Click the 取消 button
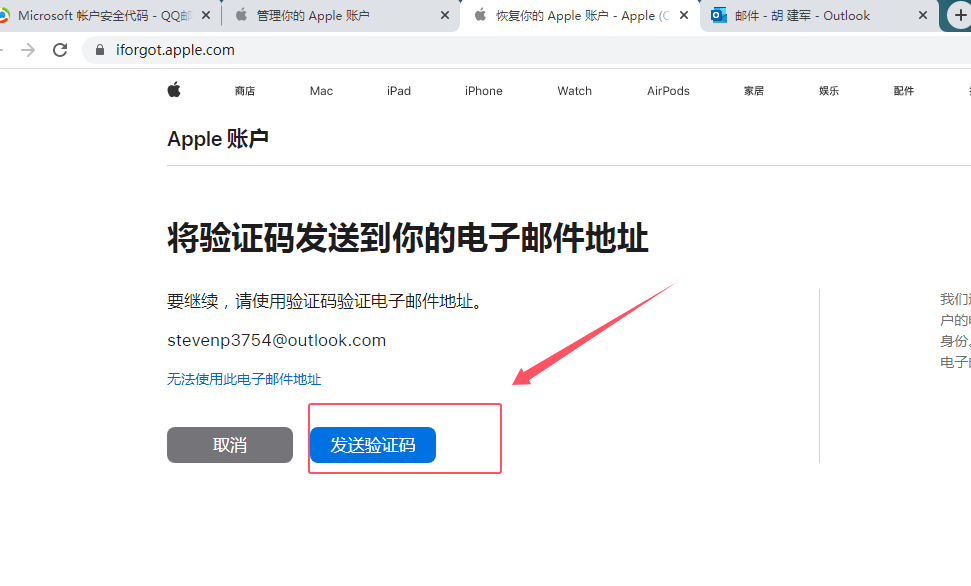 tap(230, 445)
